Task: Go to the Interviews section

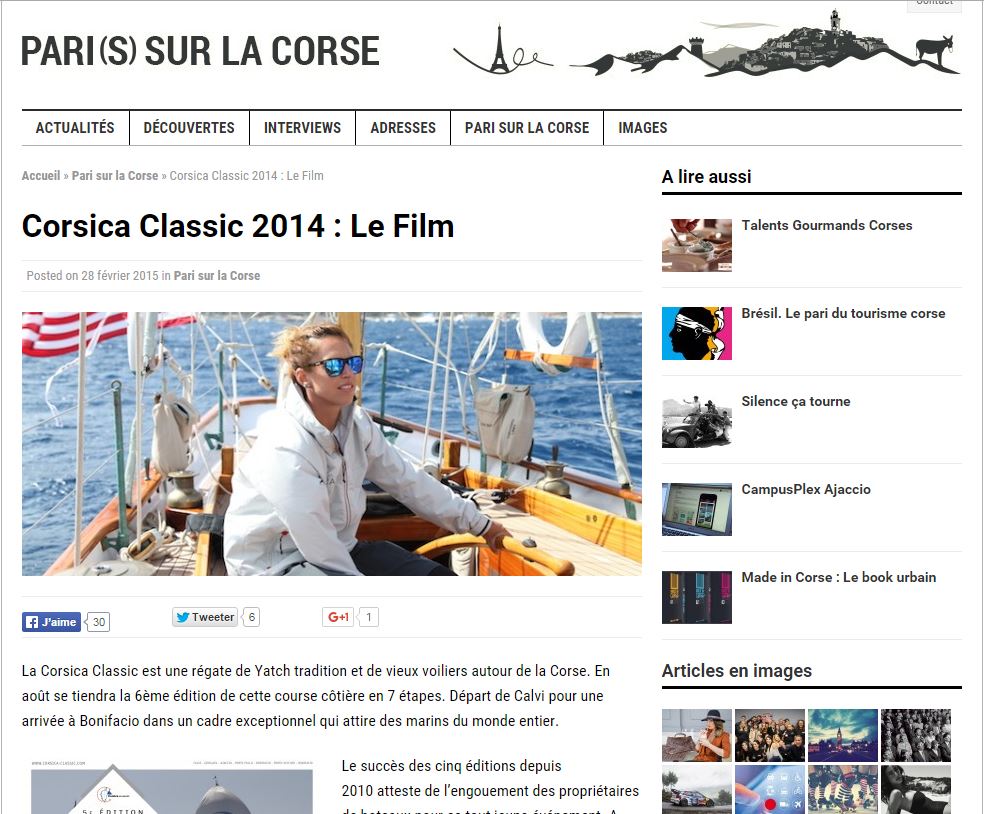Action: click(302, 127)
